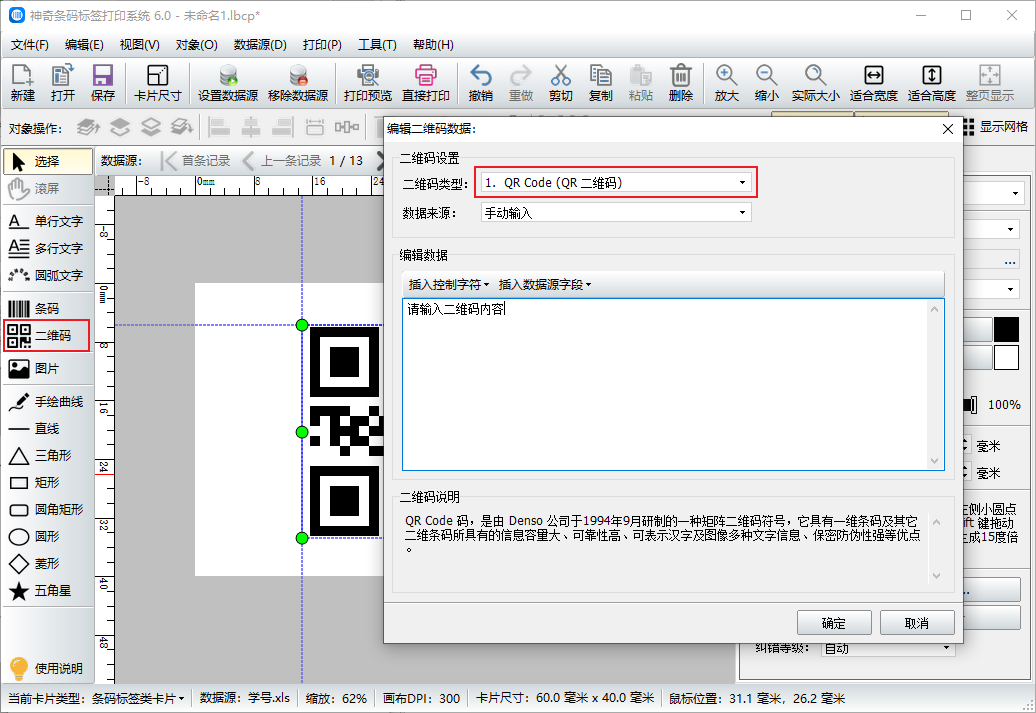Pick the 手绘曲线 freehand curve tool
Image resolution: width=1036 pixels, height=713 pixels.
tap(46, 402)
